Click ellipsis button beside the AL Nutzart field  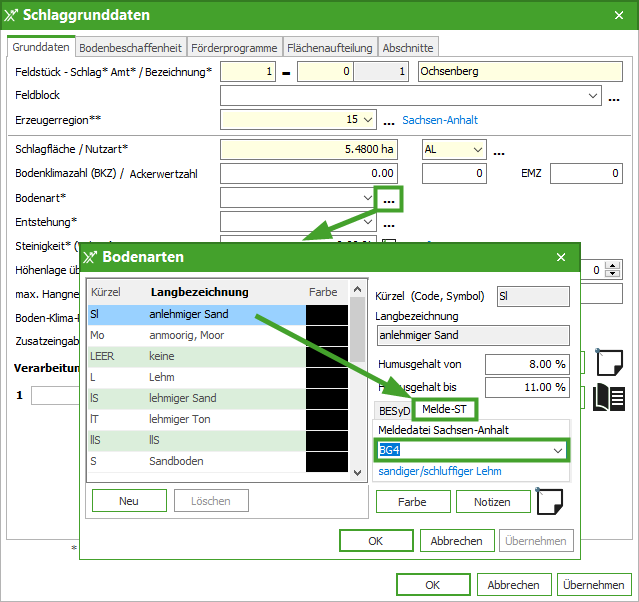(x=498, y=152)
